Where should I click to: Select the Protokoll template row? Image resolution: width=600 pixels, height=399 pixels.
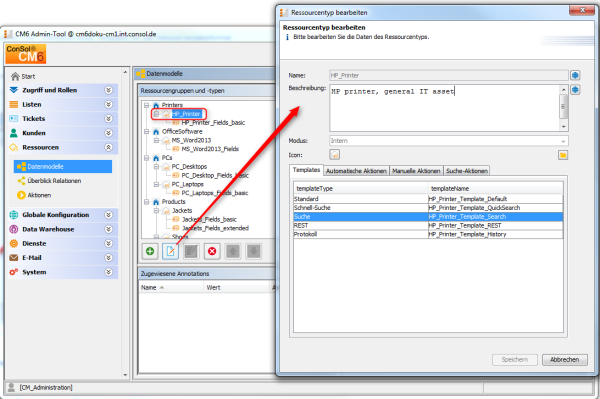429,234
